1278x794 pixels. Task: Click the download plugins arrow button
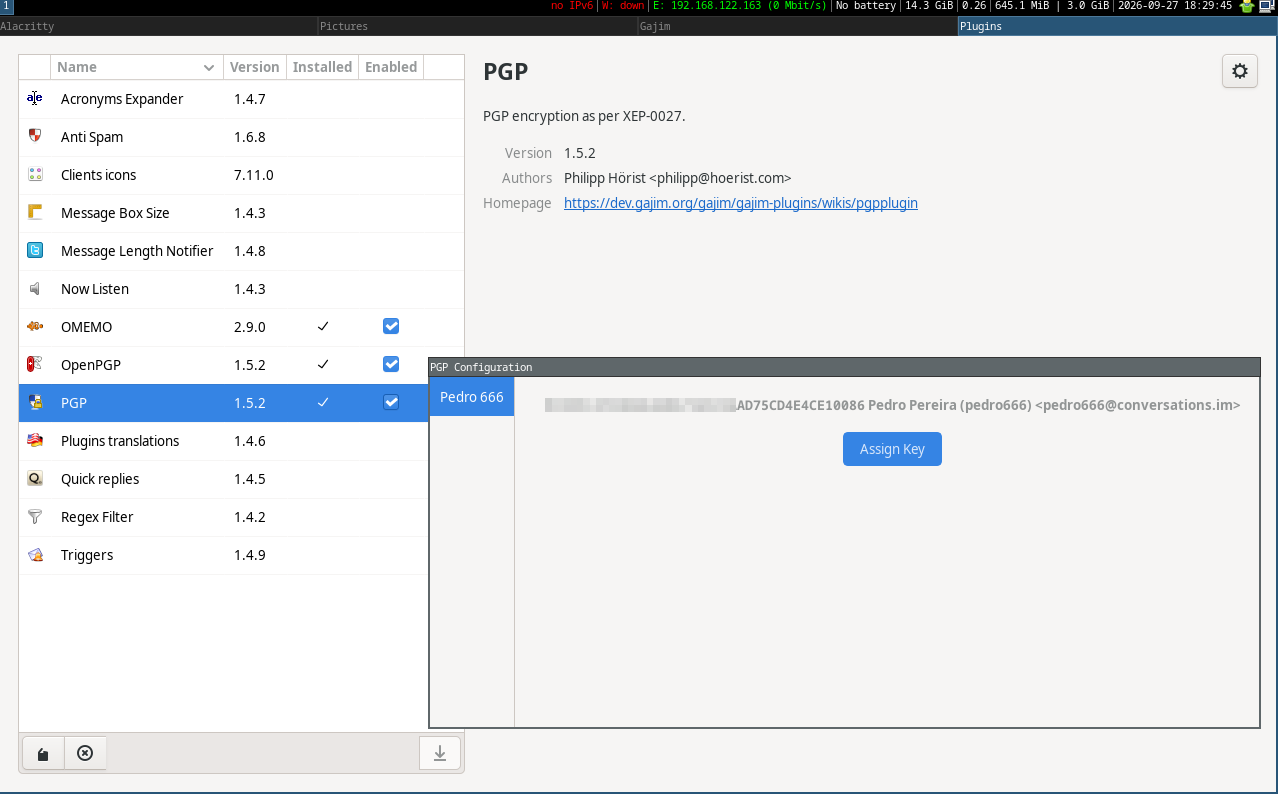click(440, 753)
